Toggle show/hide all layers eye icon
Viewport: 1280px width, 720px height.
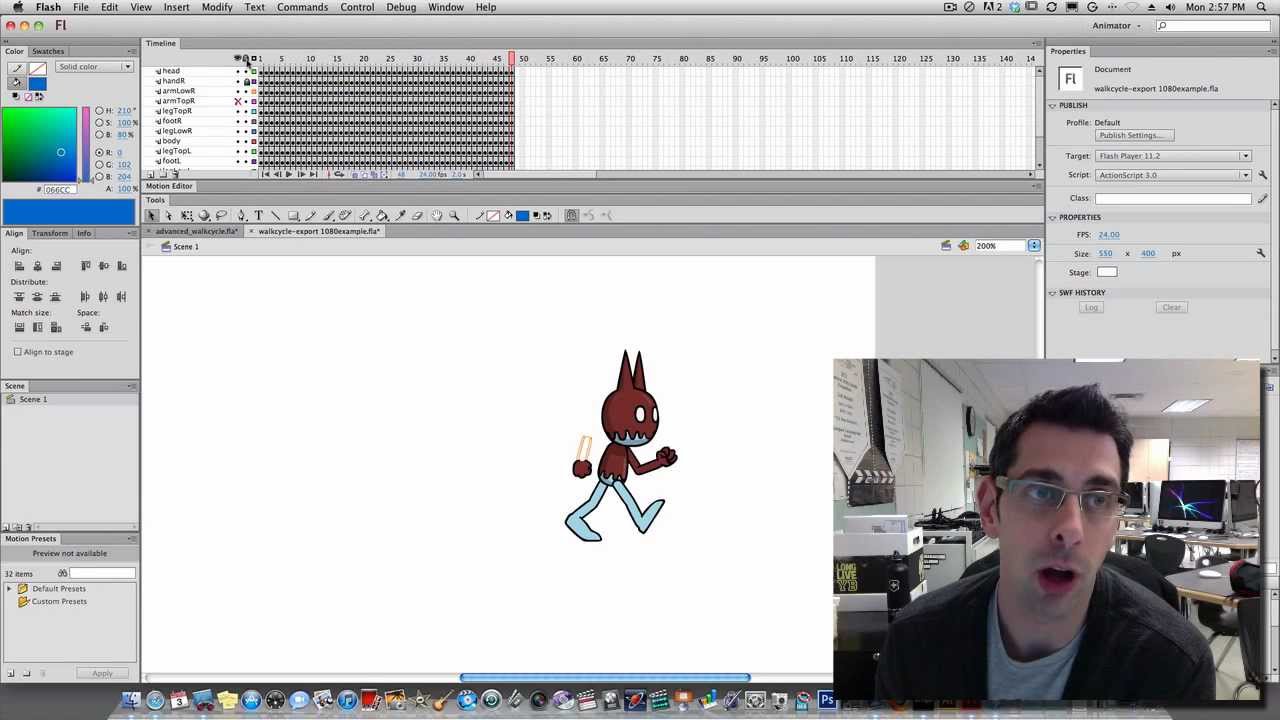pyautogui.click(x=238, y=59)
